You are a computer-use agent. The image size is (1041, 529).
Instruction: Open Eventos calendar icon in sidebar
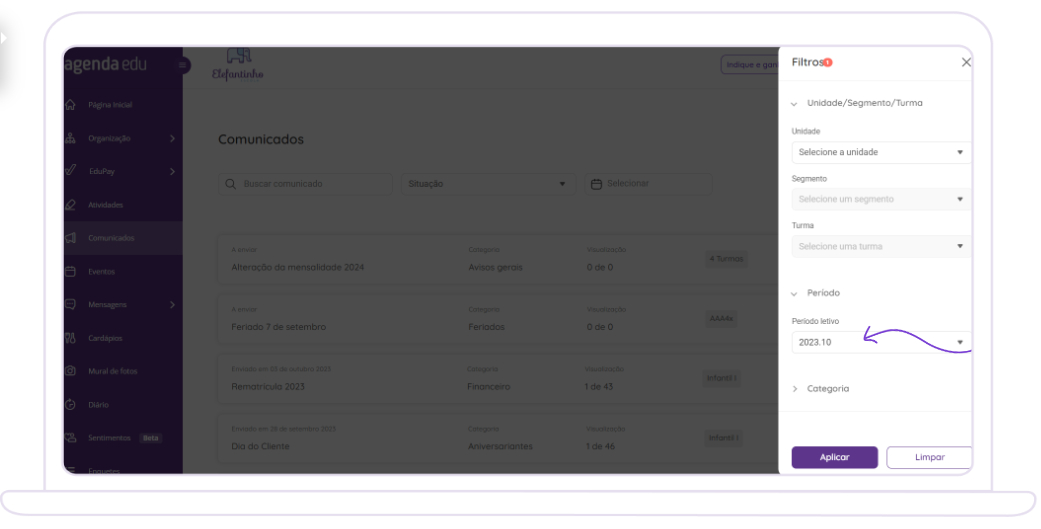click(70, 271)
